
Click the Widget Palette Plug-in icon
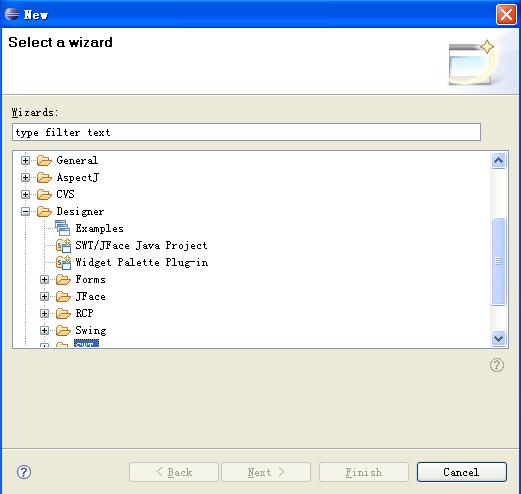[63, 262]
